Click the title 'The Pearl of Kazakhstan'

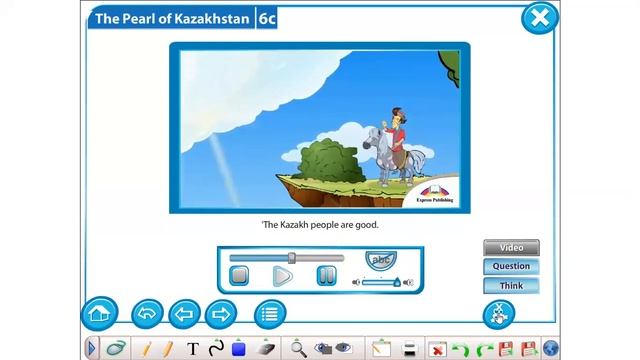pyautogui.click(x=172, y=19)
